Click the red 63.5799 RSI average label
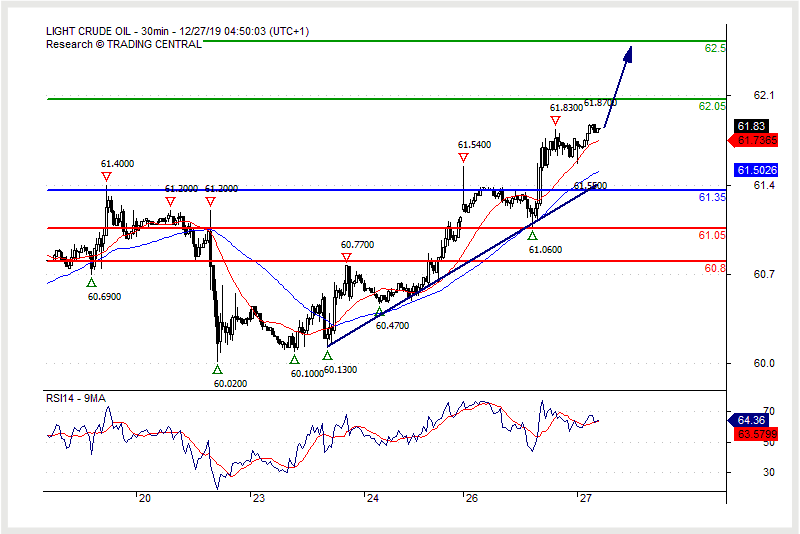The height and width of the screenshot is (534, 800). 757,435
